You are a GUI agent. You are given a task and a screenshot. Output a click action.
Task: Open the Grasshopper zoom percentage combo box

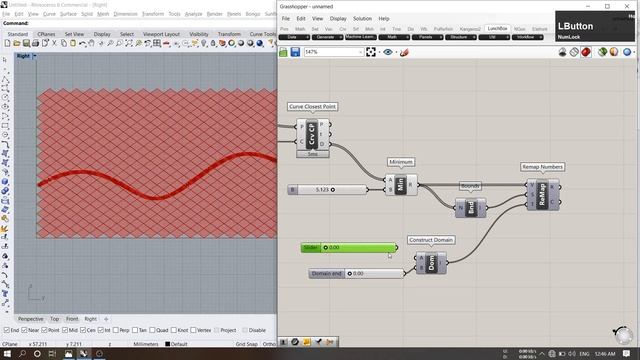333,52
